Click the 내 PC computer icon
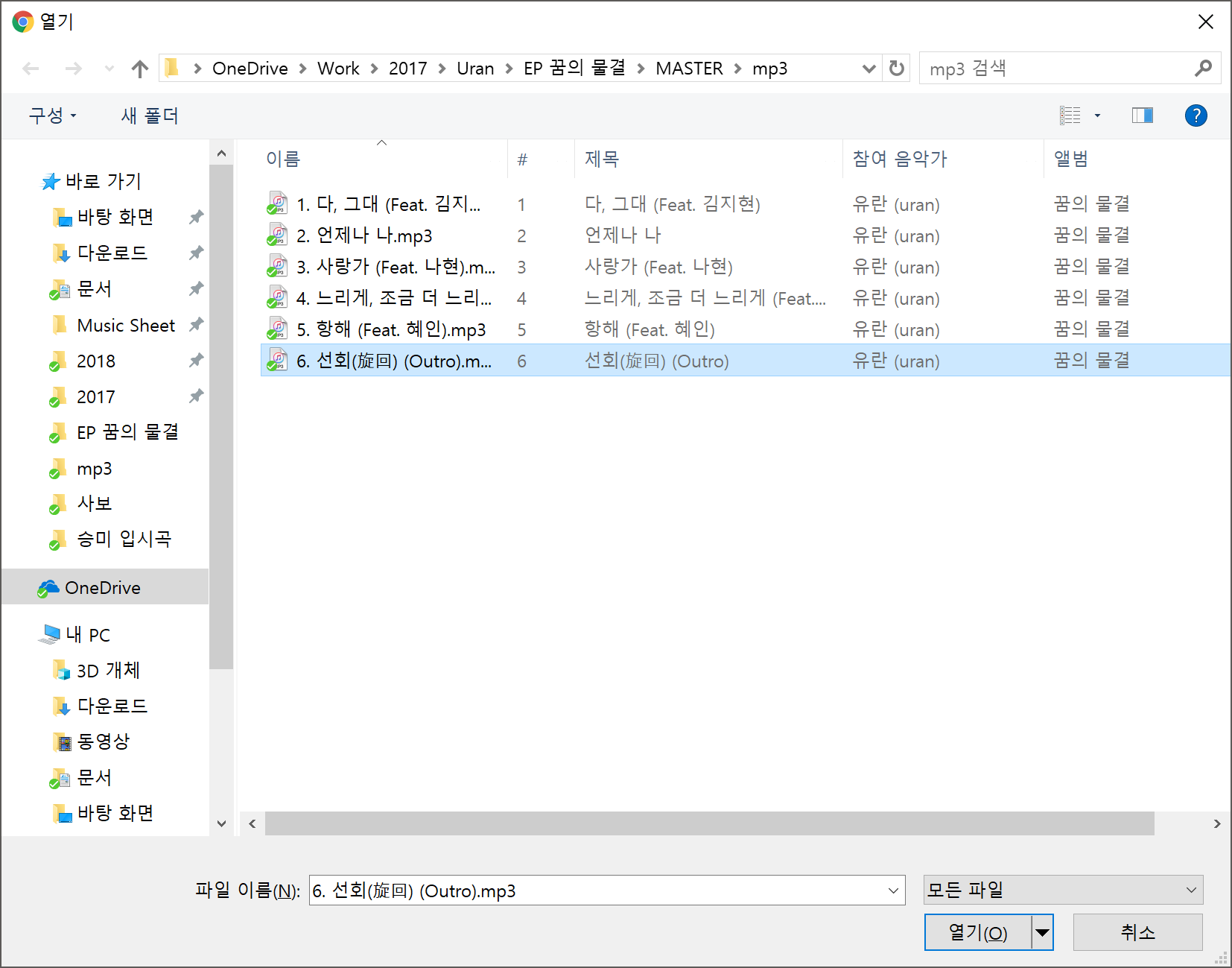This screenshot has height=968, width=1232. (49, 634)
